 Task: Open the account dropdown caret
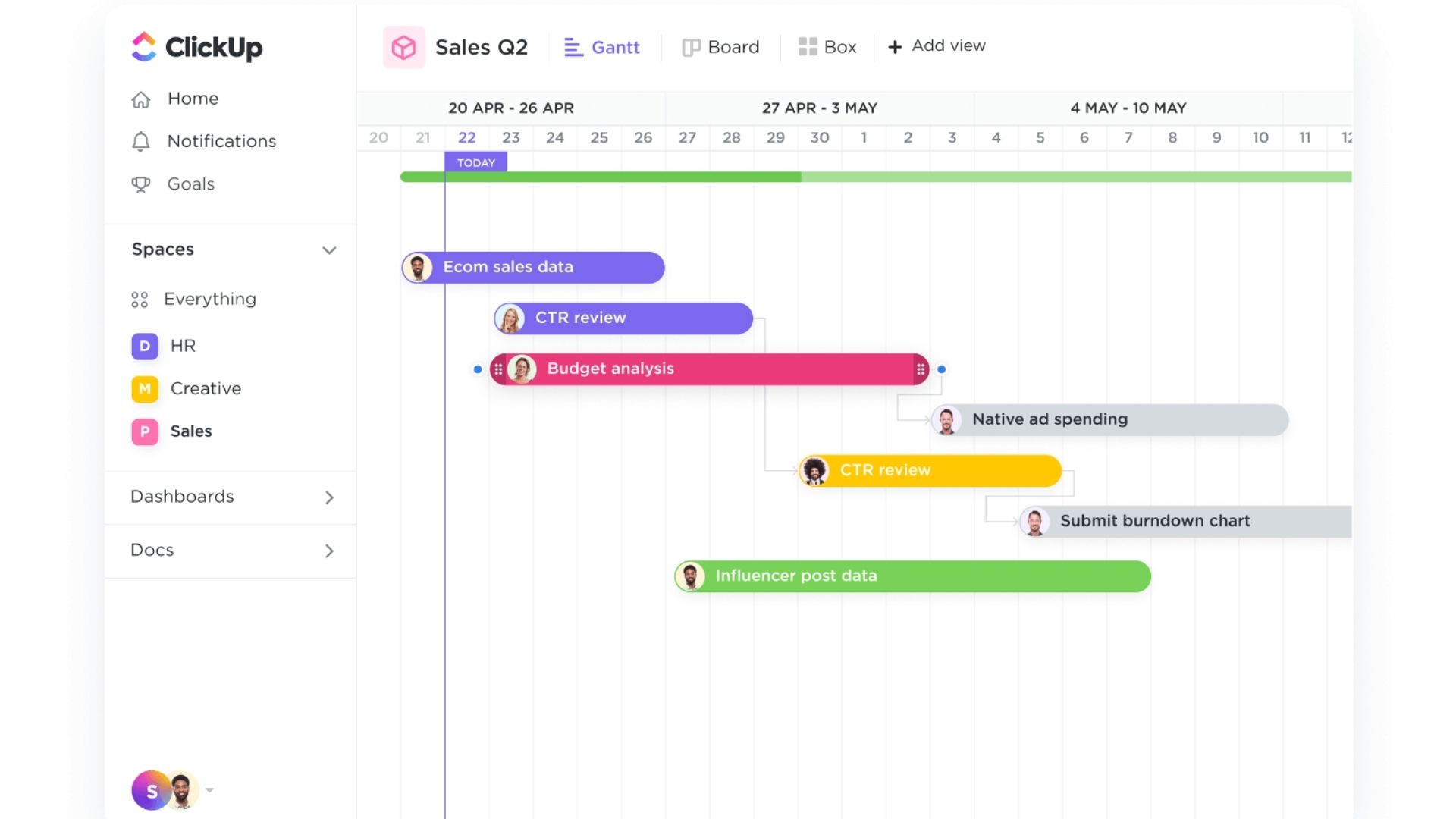tap(210, 790)
